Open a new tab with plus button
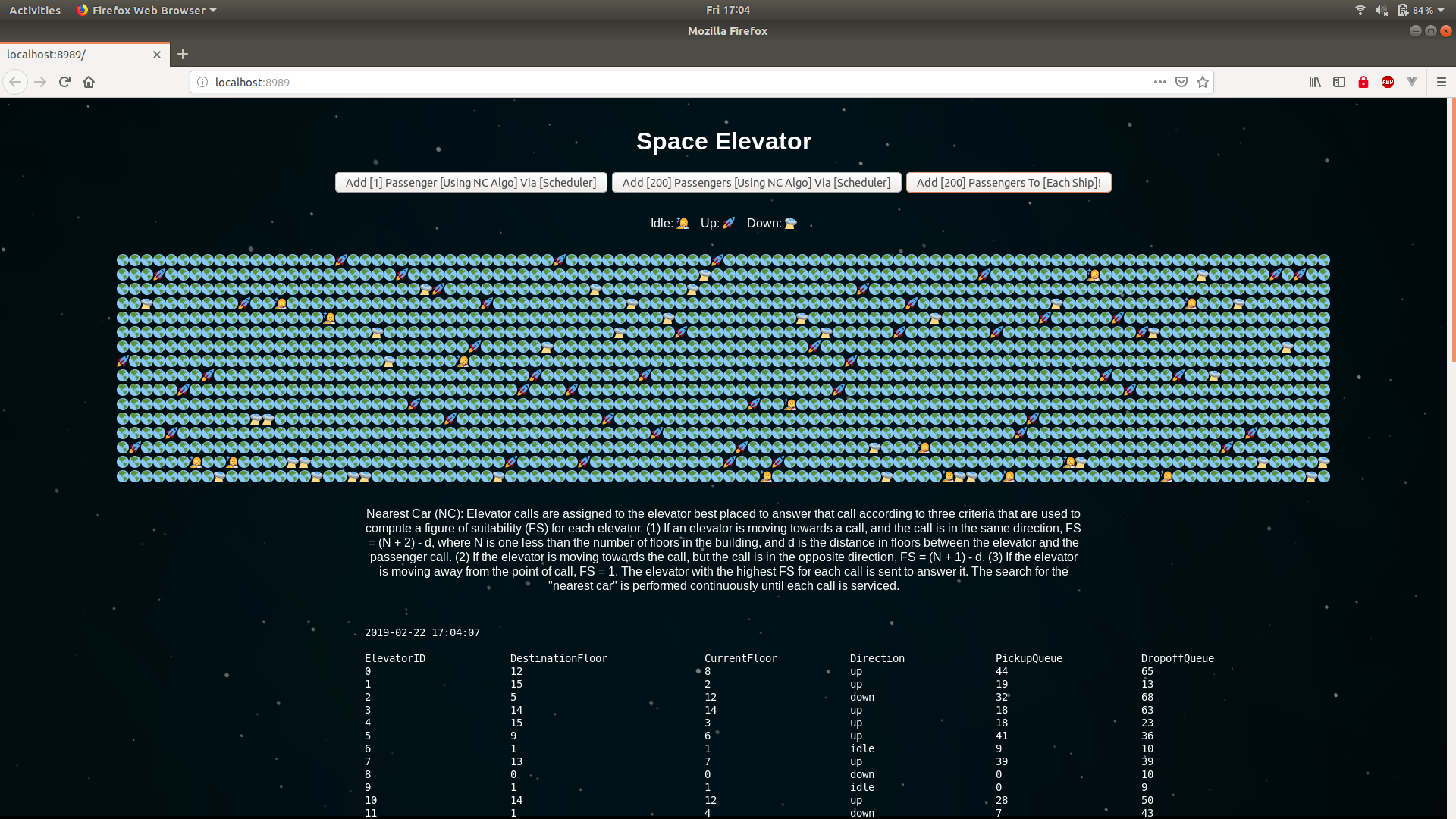The width and height of the screenshot is (1456, 819). coord(183,54)
